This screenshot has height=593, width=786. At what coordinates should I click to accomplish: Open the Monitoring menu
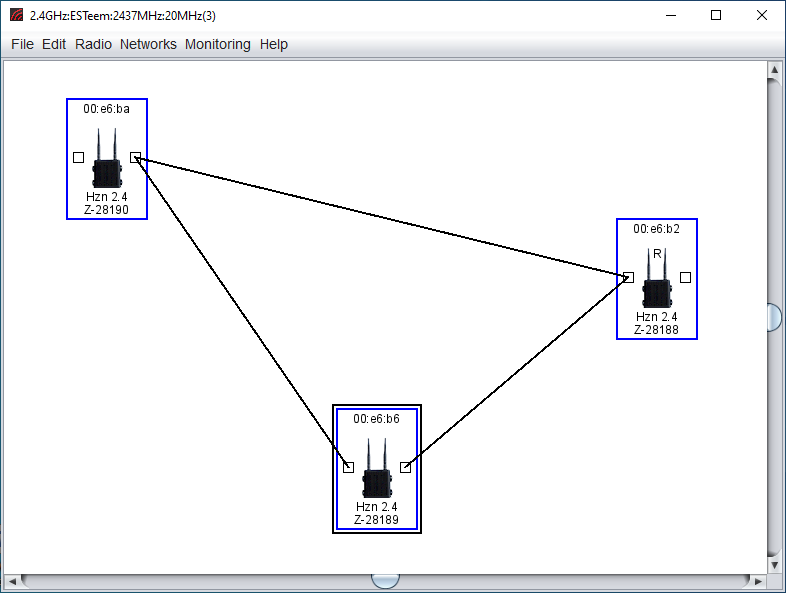click(218, 44)
